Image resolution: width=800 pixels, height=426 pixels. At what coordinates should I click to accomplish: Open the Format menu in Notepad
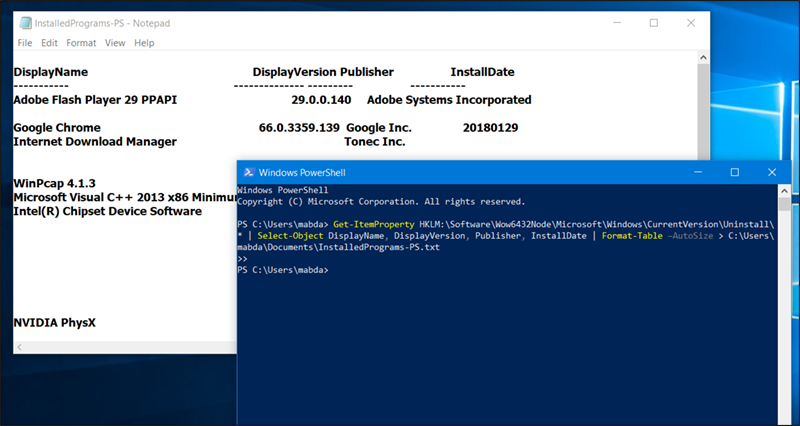coord(81,43)
